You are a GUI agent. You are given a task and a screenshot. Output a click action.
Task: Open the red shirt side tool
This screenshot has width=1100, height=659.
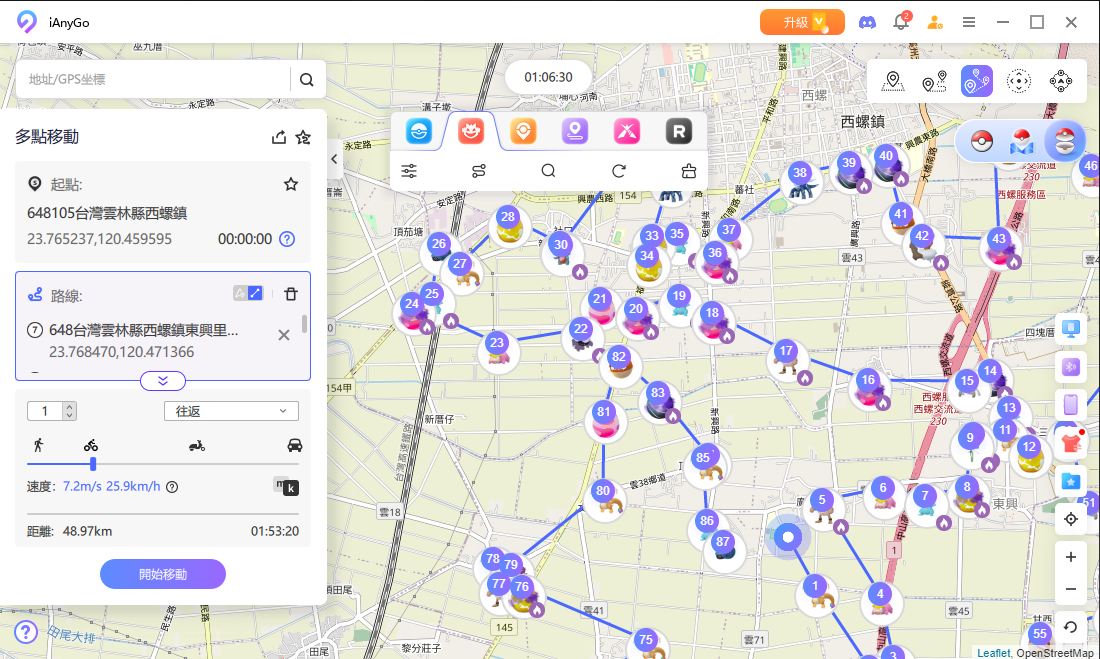(1071, 442)
